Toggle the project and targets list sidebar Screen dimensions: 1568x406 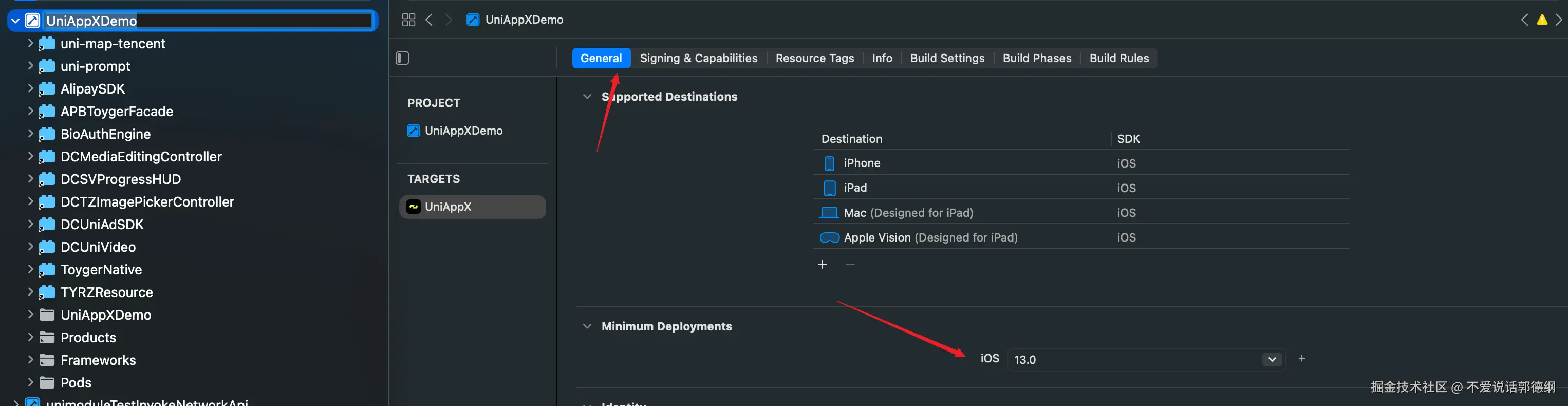click(402, 59)
